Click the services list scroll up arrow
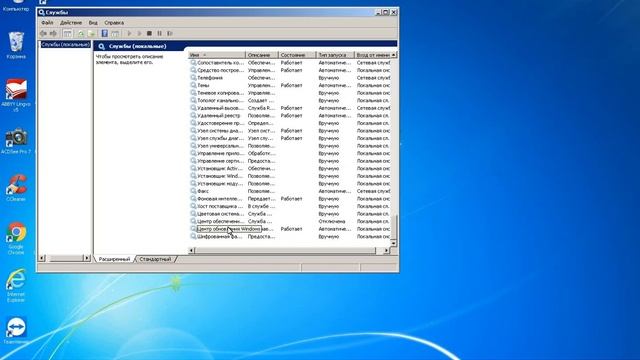 click(394, 55)
